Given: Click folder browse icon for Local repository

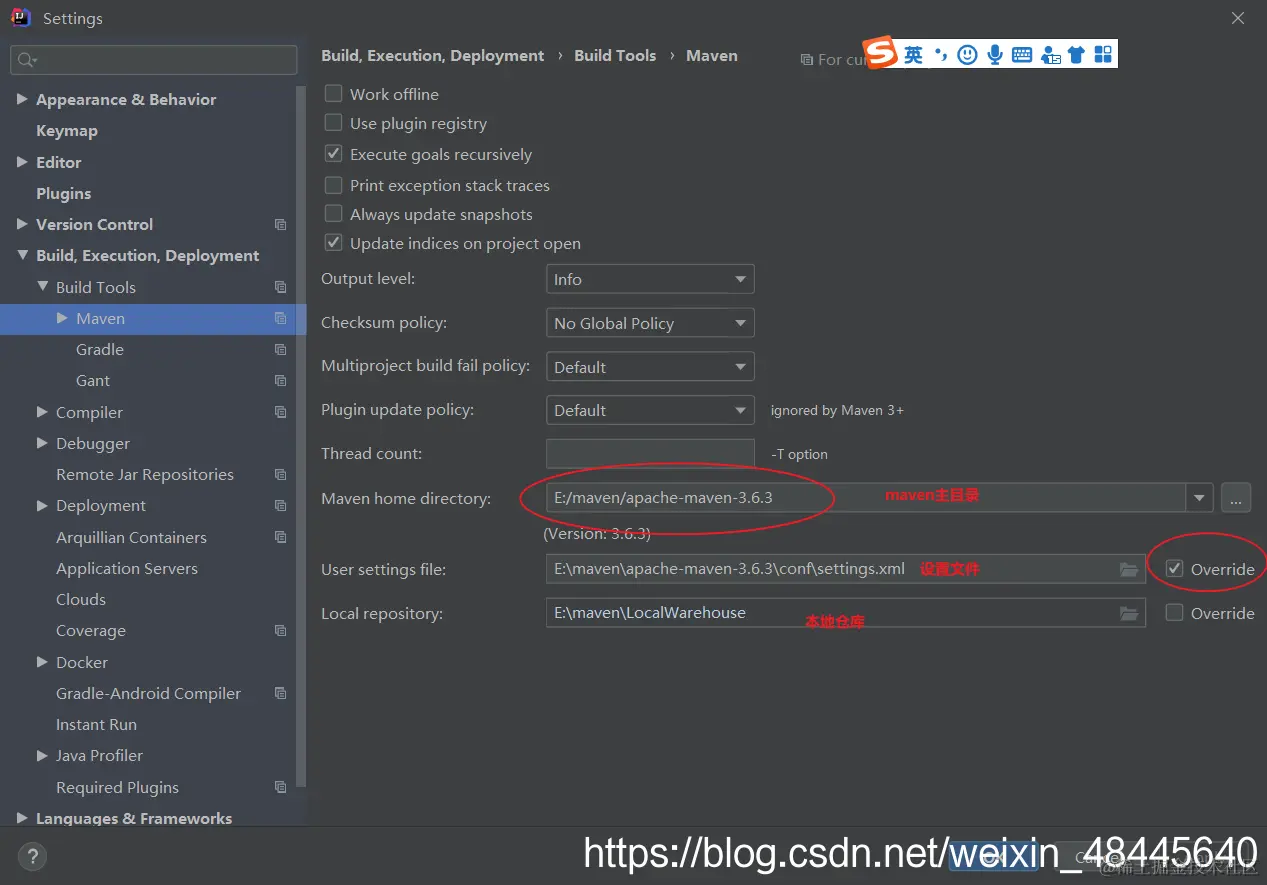Looking at the screenshot, I should pyautogui.click(x=1129, y=613).
